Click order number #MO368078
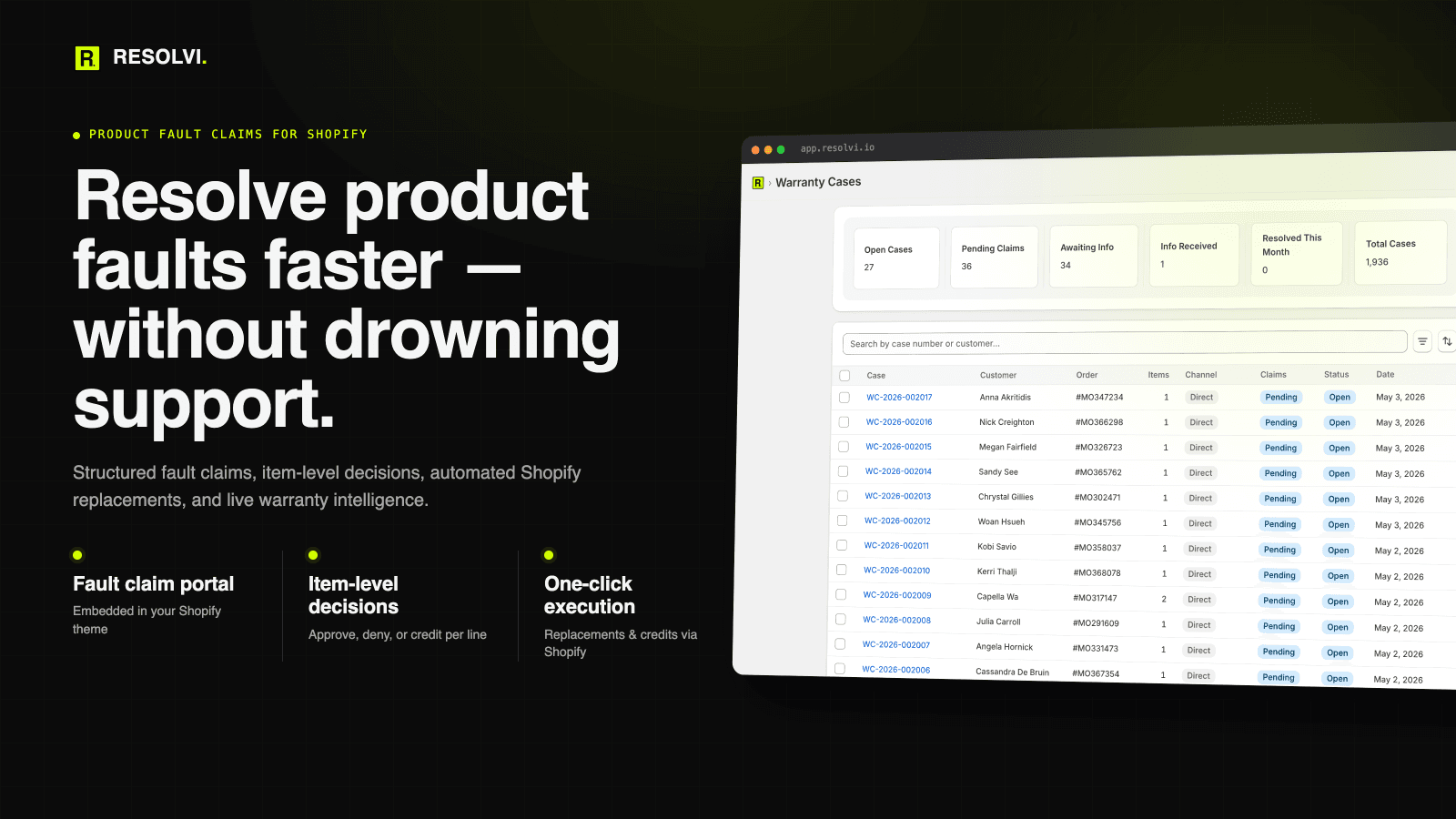 coord(1097,573)
